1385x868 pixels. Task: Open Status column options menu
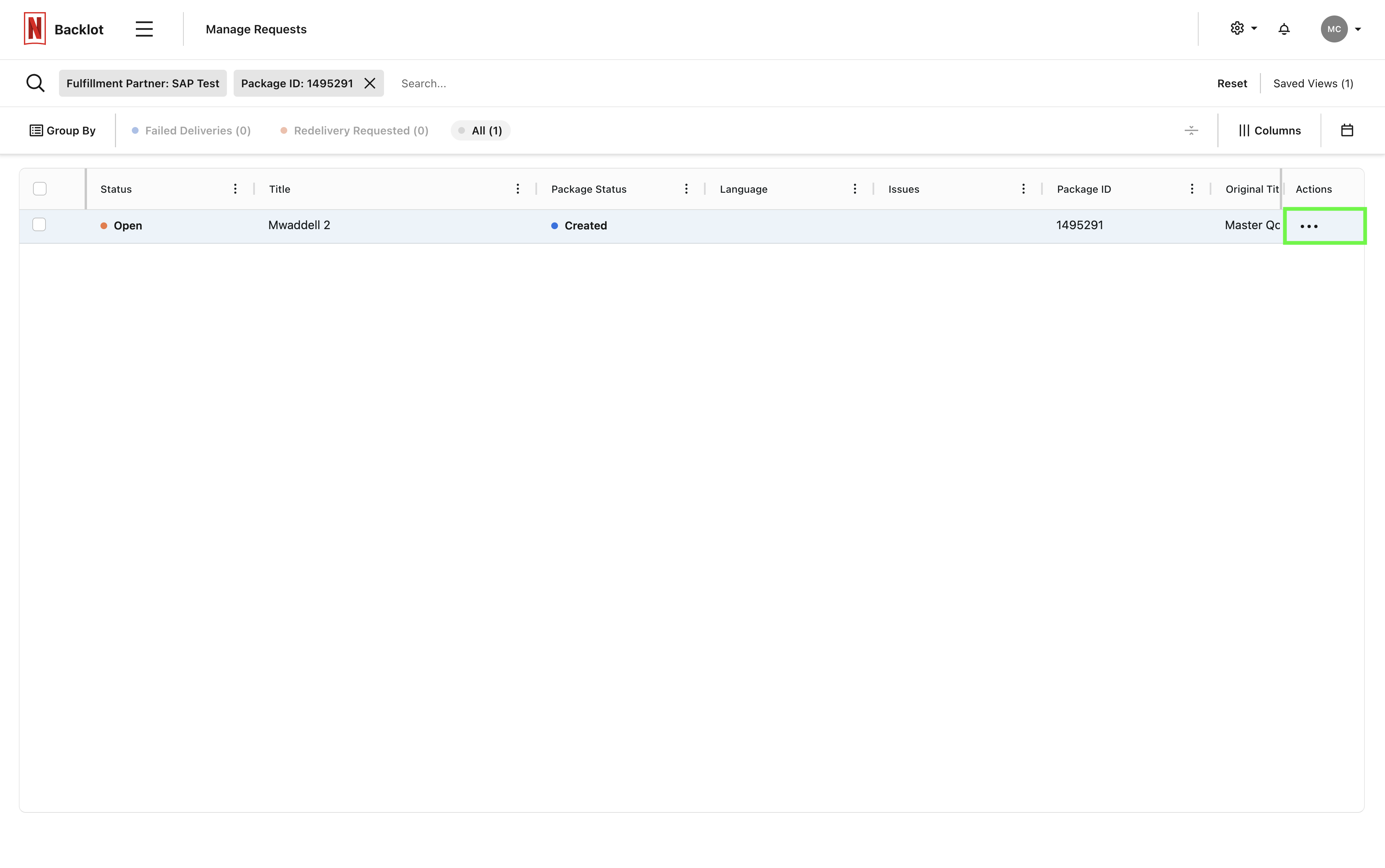(x=235, y=189)
